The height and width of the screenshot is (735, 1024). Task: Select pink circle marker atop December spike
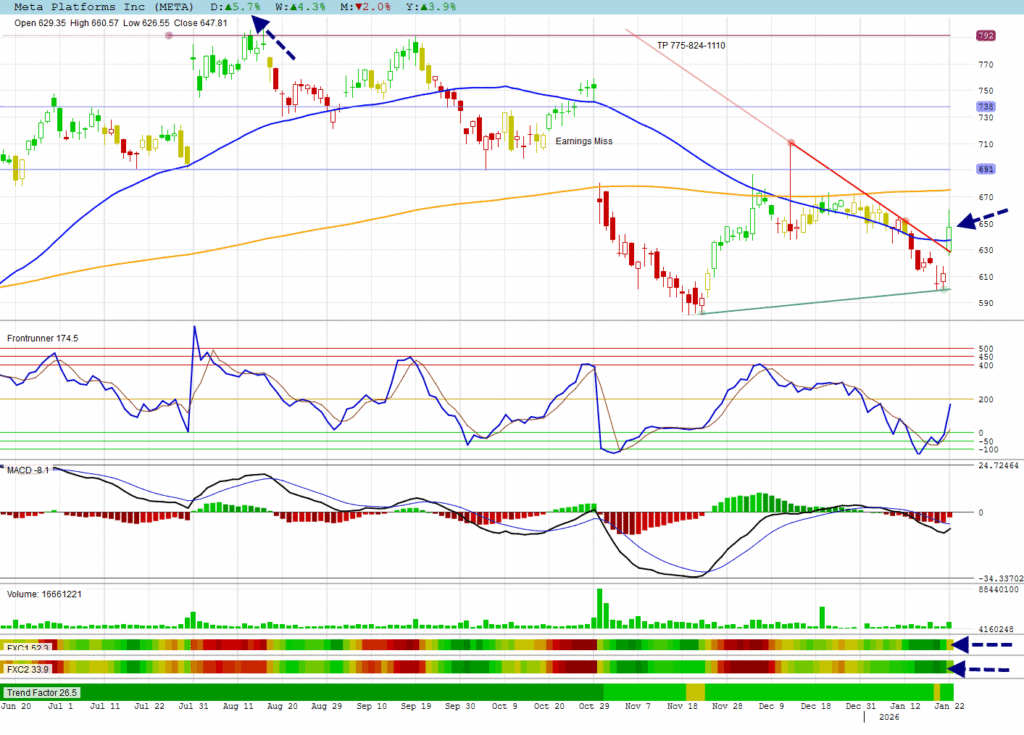(x=790, y=142)
